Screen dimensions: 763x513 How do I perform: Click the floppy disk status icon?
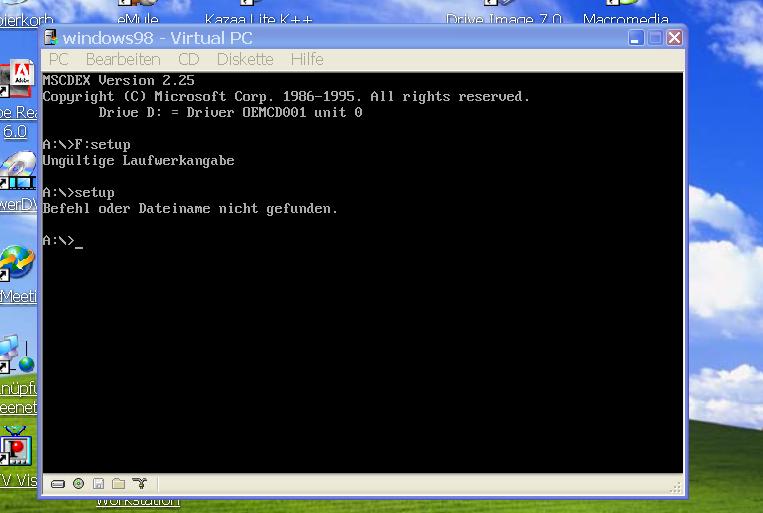pos(98,483)
